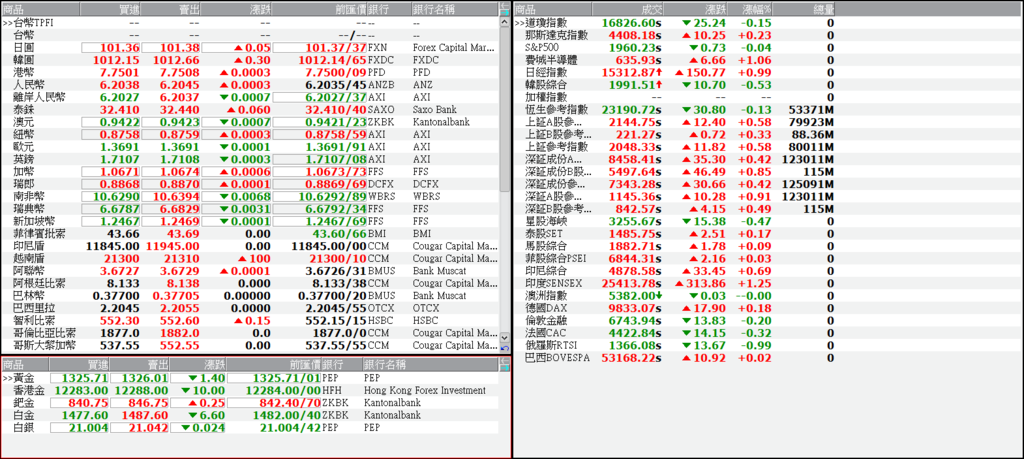Select the 港幣 currency row
This screenshot has height=459, width=1024.
(249, 72)
